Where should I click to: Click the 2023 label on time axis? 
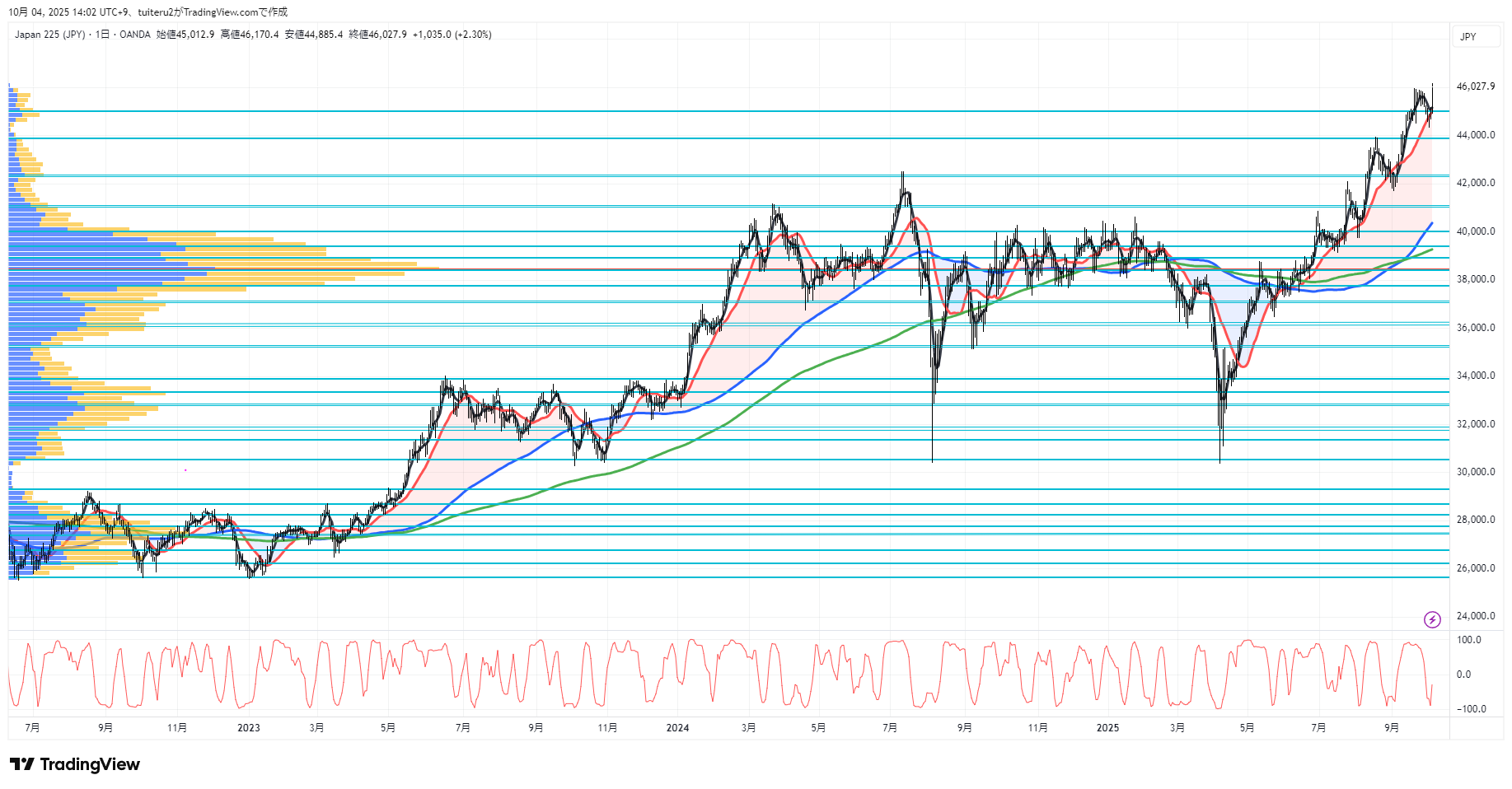(x=248, y=727)
